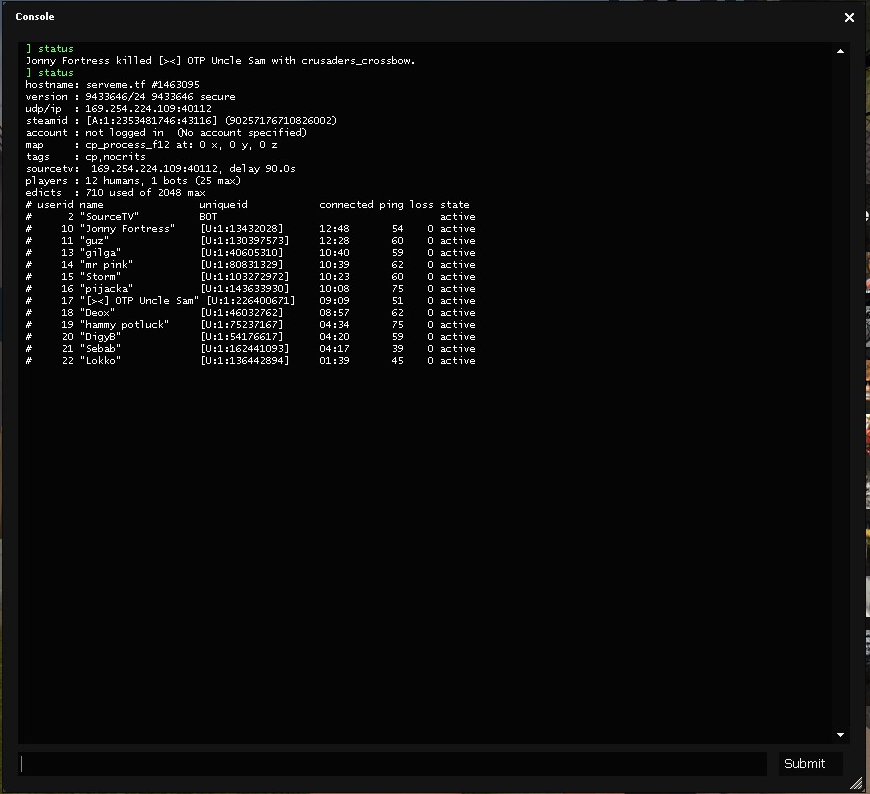The image size is (870, 794).
Task: Click the kill message with crusaders_crossbow
Action: coord(220,60)
